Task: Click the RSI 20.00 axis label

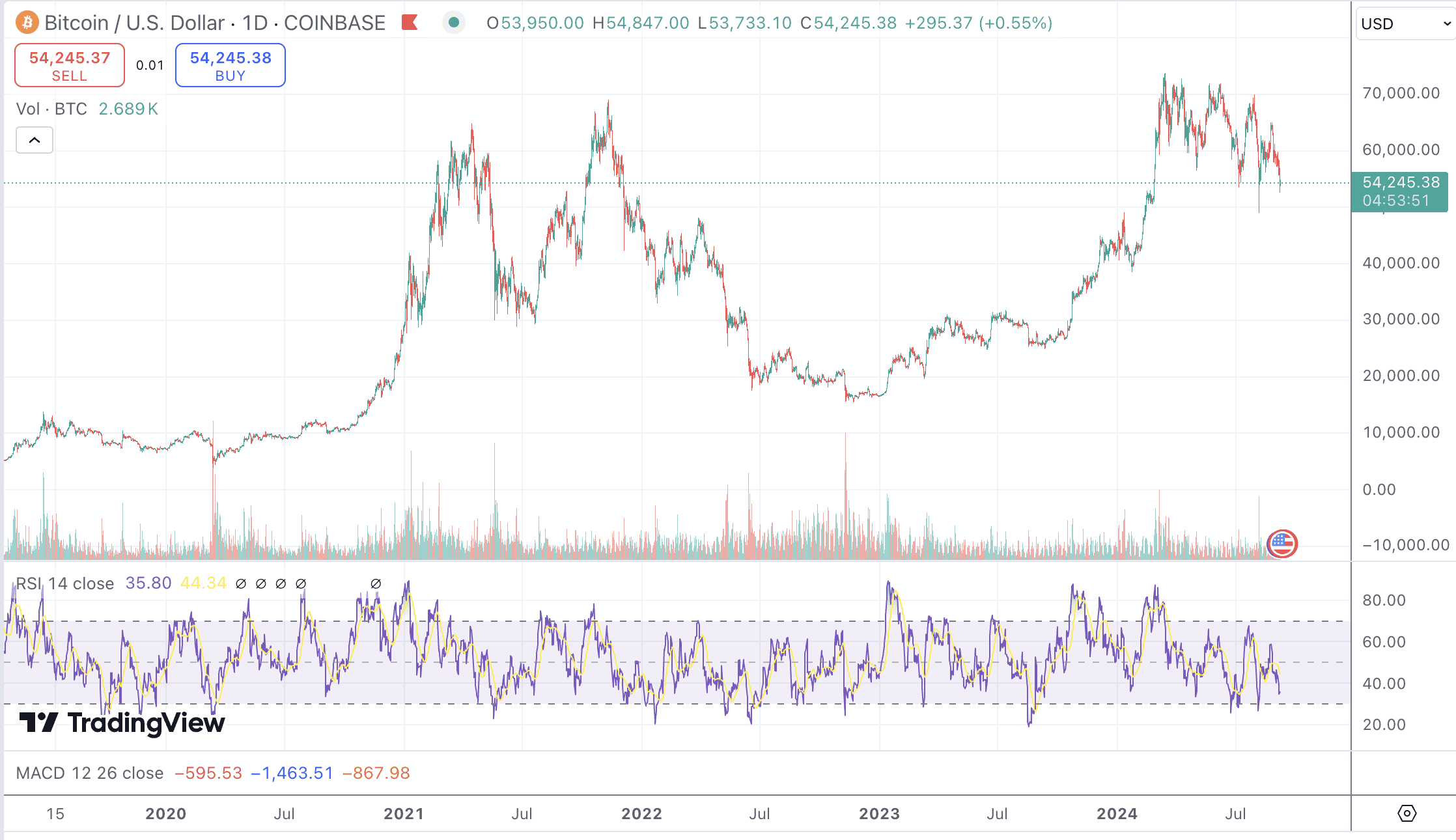Action: (x=1384, y=725)
